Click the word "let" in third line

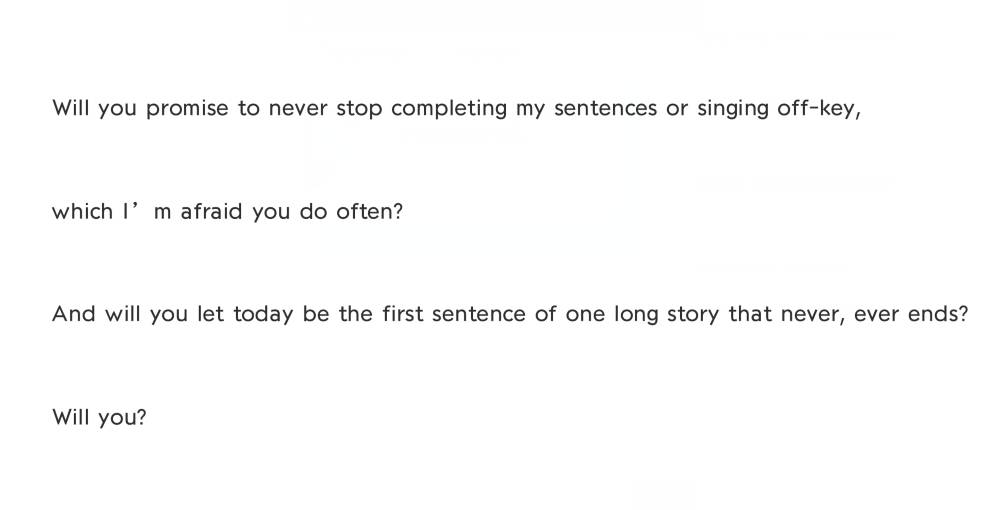(x=211, y=314)
